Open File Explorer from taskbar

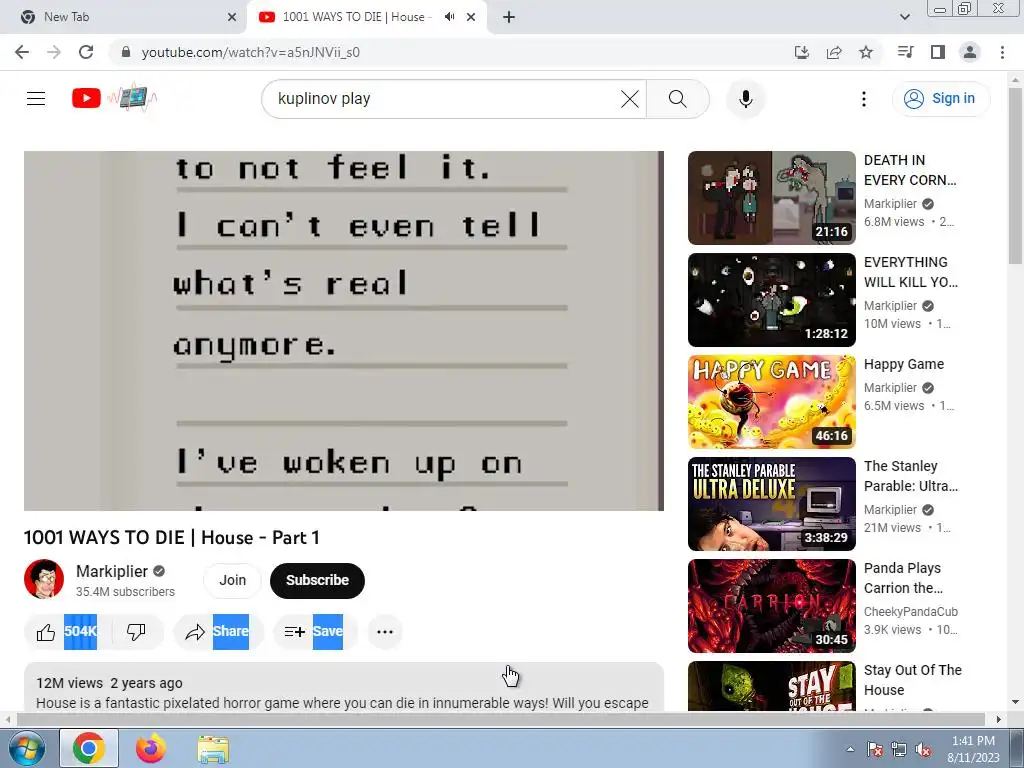pos(213,750)
